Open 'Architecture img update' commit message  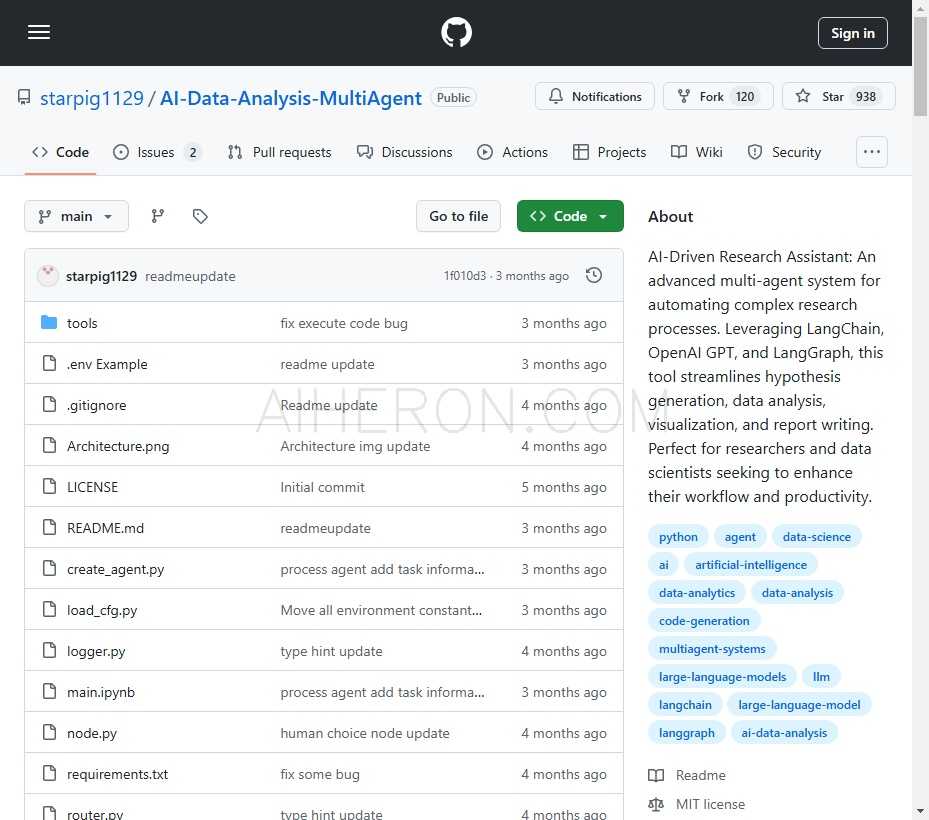click(x=355, y=446)
